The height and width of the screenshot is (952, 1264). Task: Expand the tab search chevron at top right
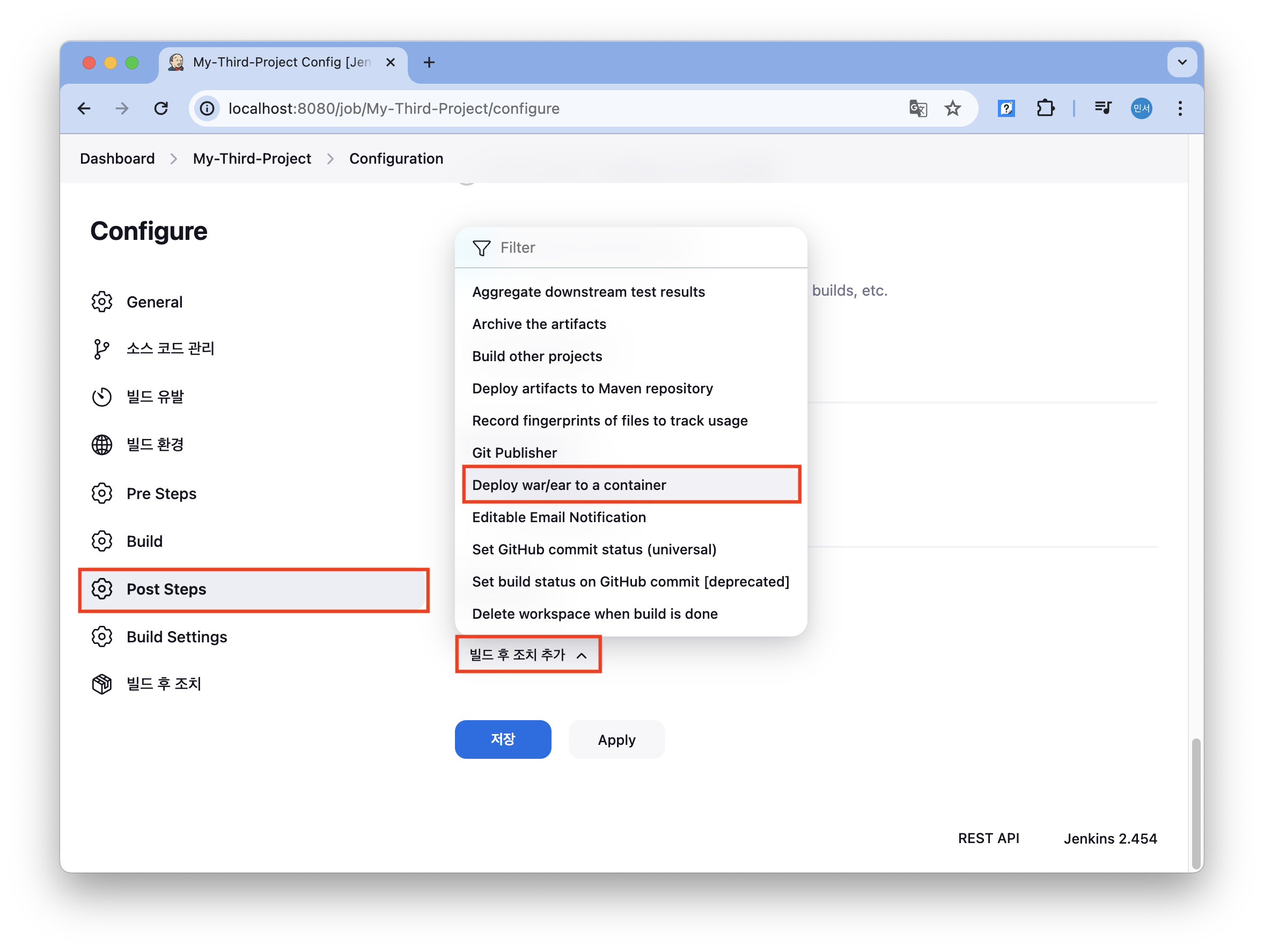point(1182,62)
